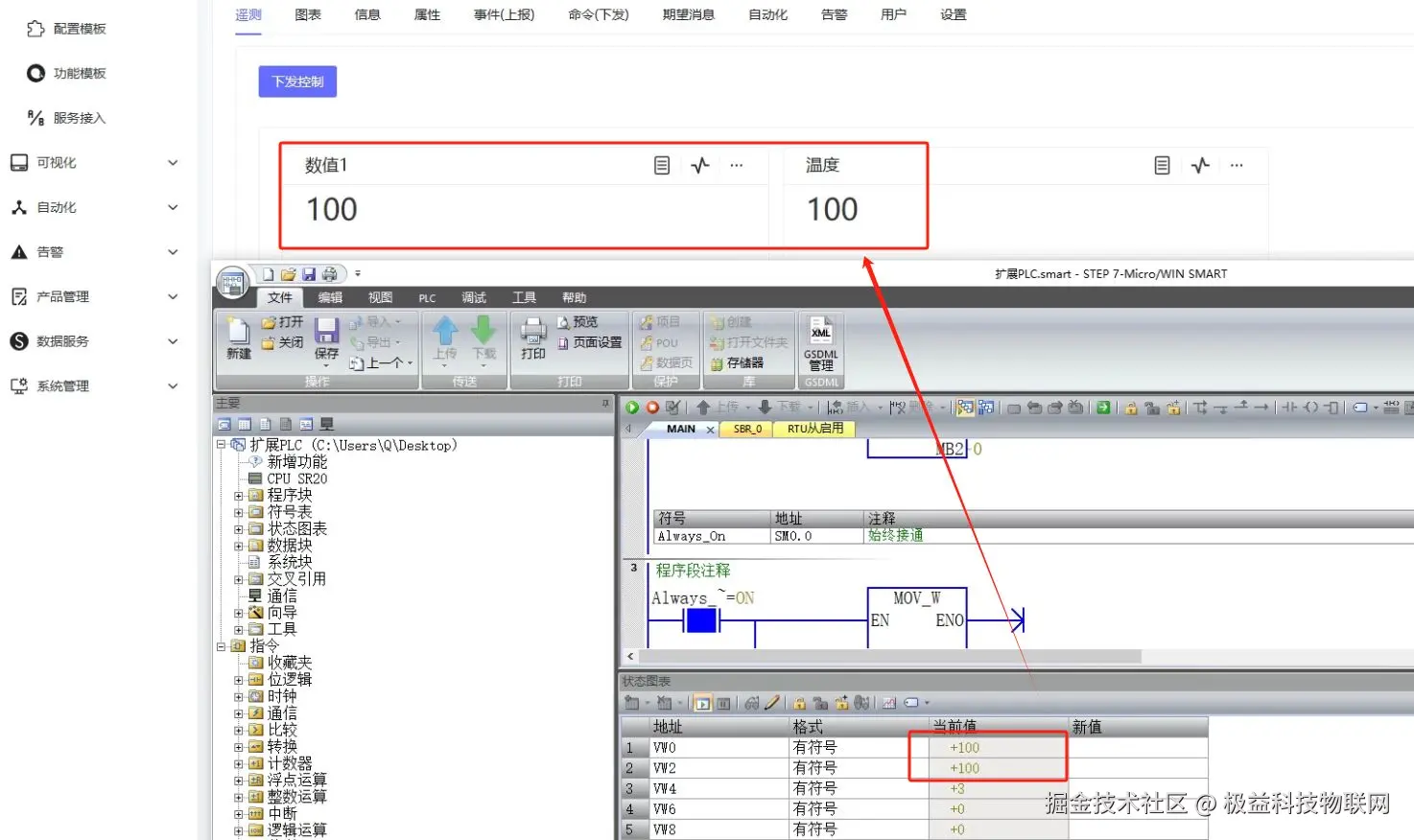
Task: Expand the 符号表 tree node
Action: (x=238, y=512)
